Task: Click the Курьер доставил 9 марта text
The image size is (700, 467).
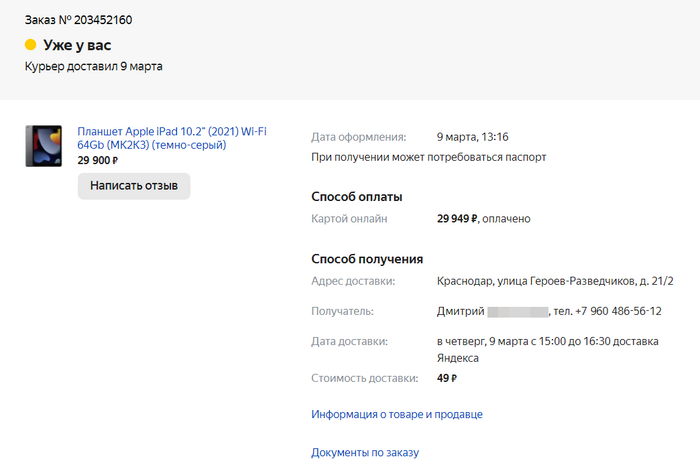Action: click(x=93, y=66)
